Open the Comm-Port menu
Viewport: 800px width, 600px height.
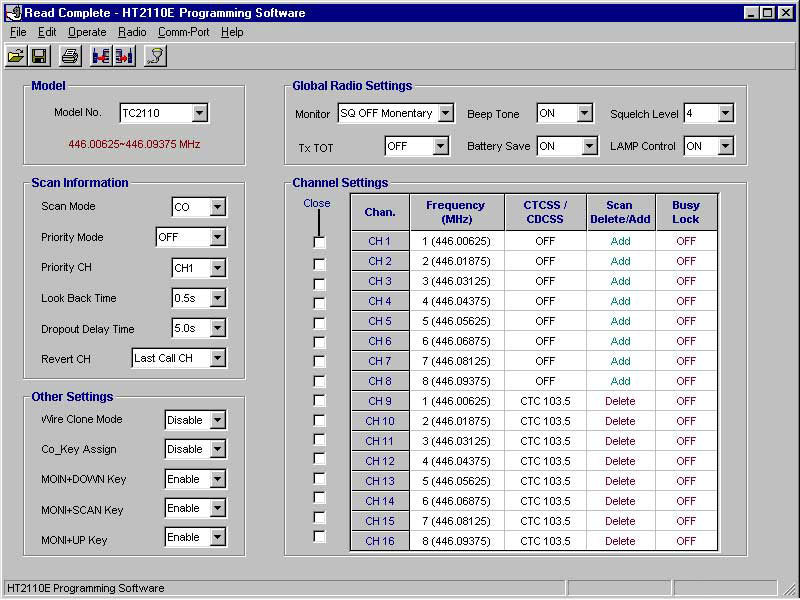pos(183,32)
